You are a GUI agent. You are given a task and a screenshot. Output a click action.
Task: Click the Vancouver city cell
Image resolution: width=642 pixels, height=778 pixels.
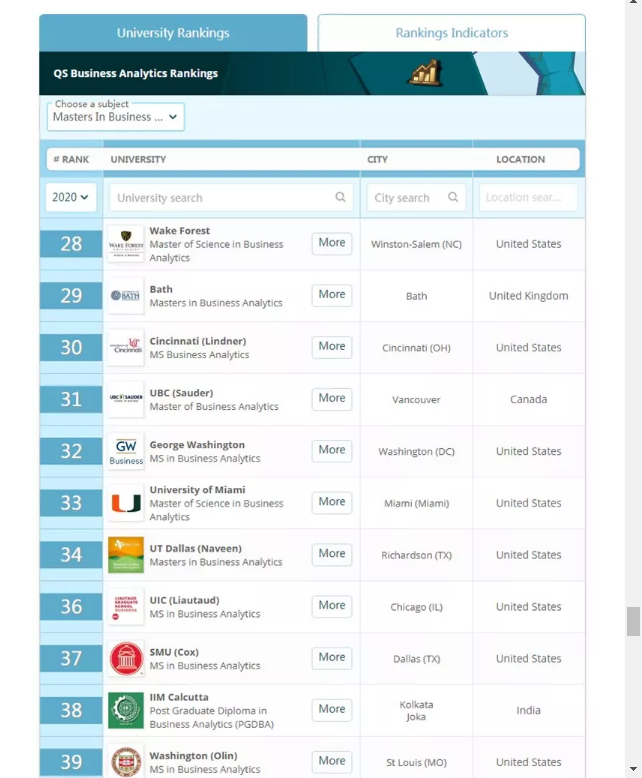point(416,399)
